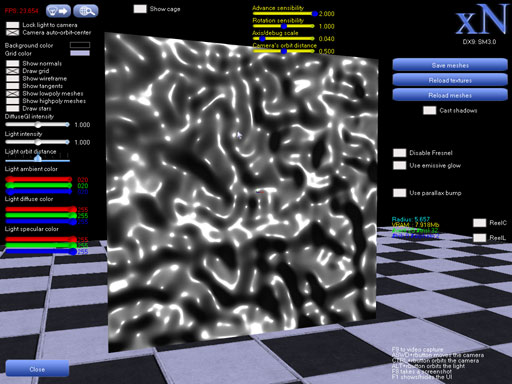Toggle Draw grid checkbox off
This screenshot has height=384, width=512.
[x=13, y=71]
